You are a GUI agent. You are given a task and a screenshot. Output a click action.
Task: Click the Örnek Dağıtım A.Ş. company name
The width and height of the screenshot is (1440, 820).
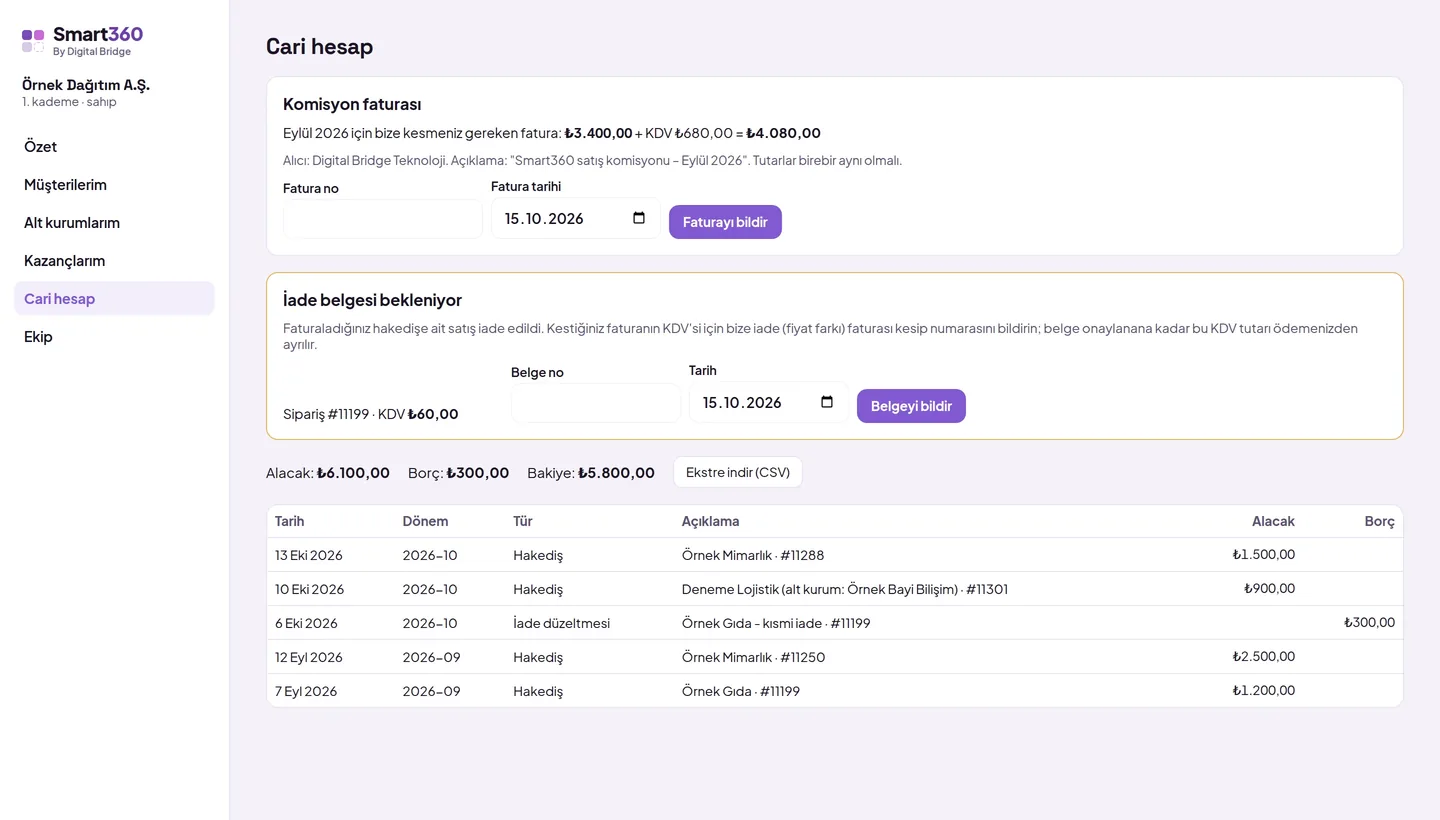click(86, 85)
